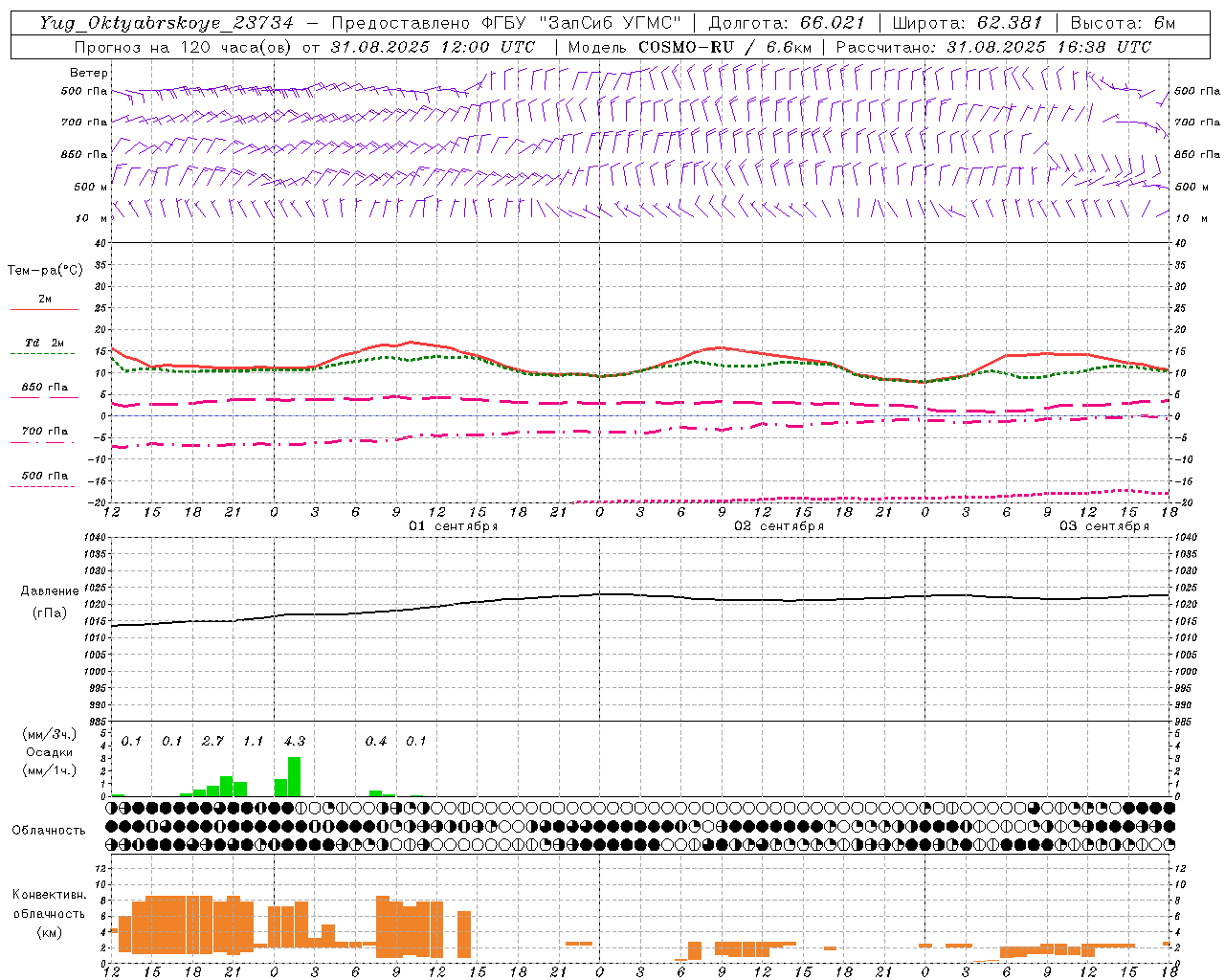Click the 2.7 precipitation total value

(x=212, y=741)
